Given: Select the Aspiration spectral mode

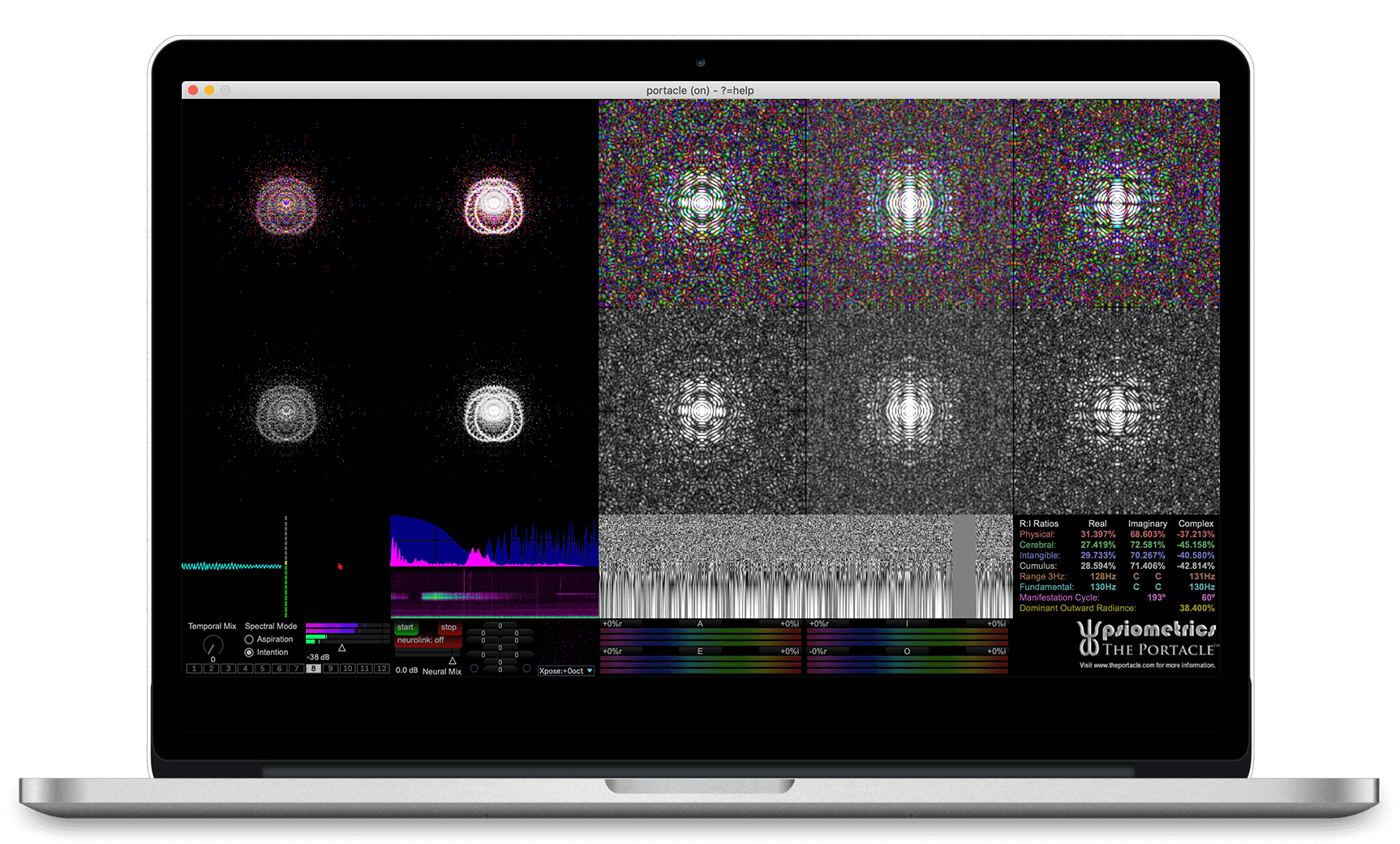Looking at the screenshot, I should 248,639.
